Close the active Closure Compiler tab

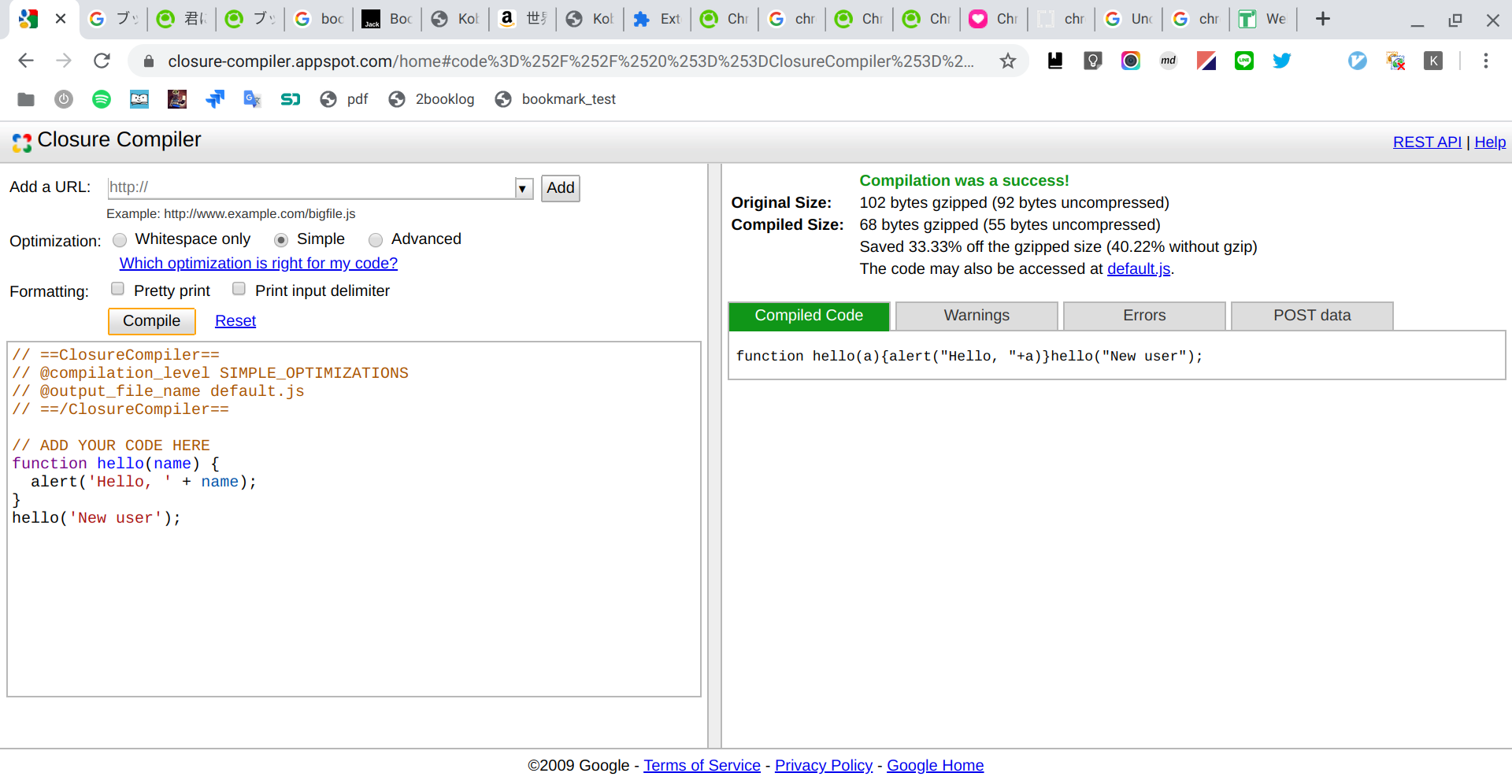click(x=61, y=19)
